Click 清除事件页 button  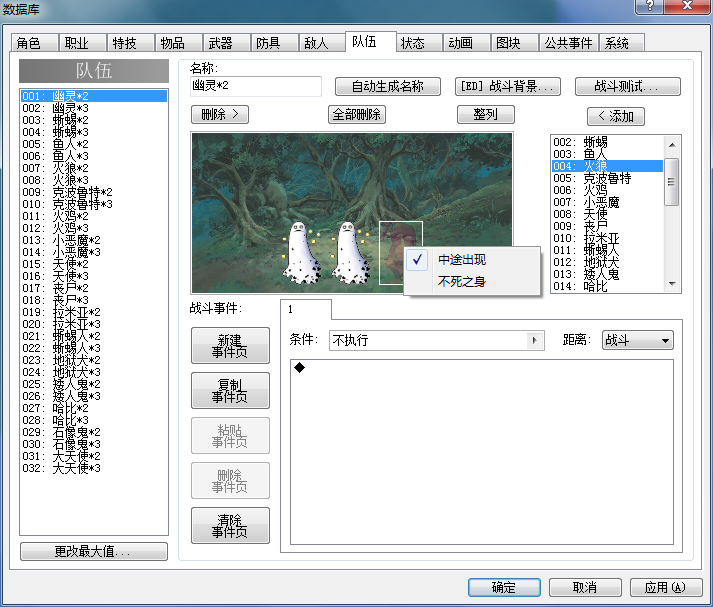[x=230, y=526]
